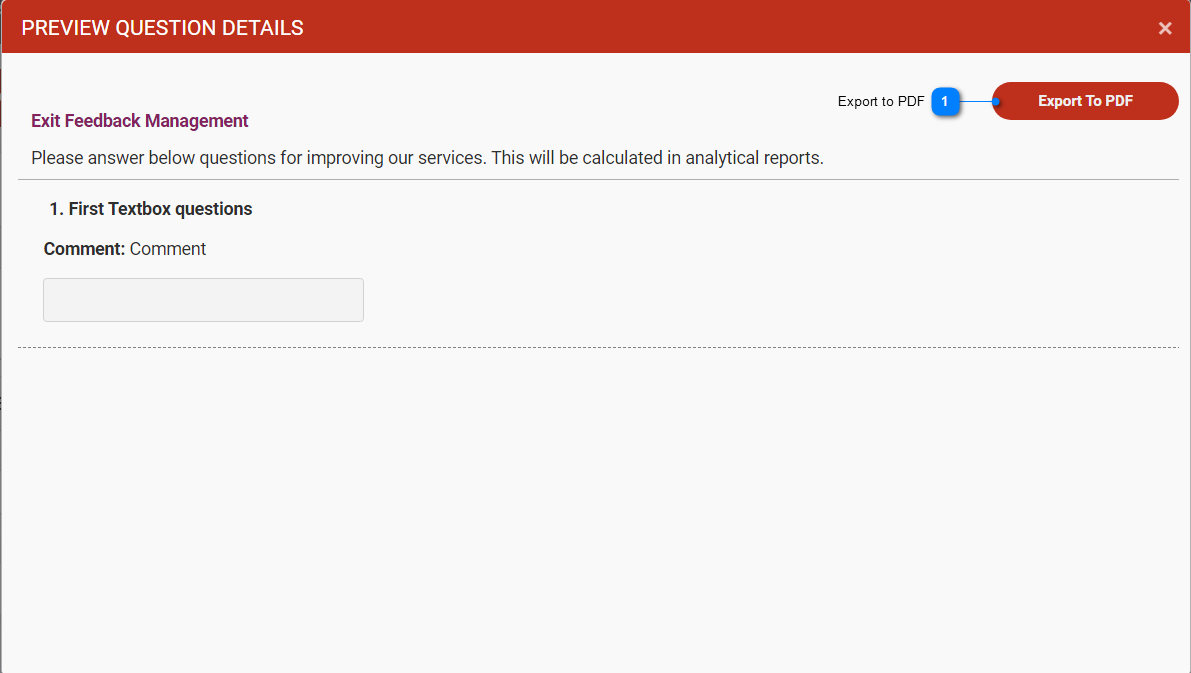Screen dimensions: 1191x673
Task: Click the red Export To PDF button
Action: [x=1085, y=101]
